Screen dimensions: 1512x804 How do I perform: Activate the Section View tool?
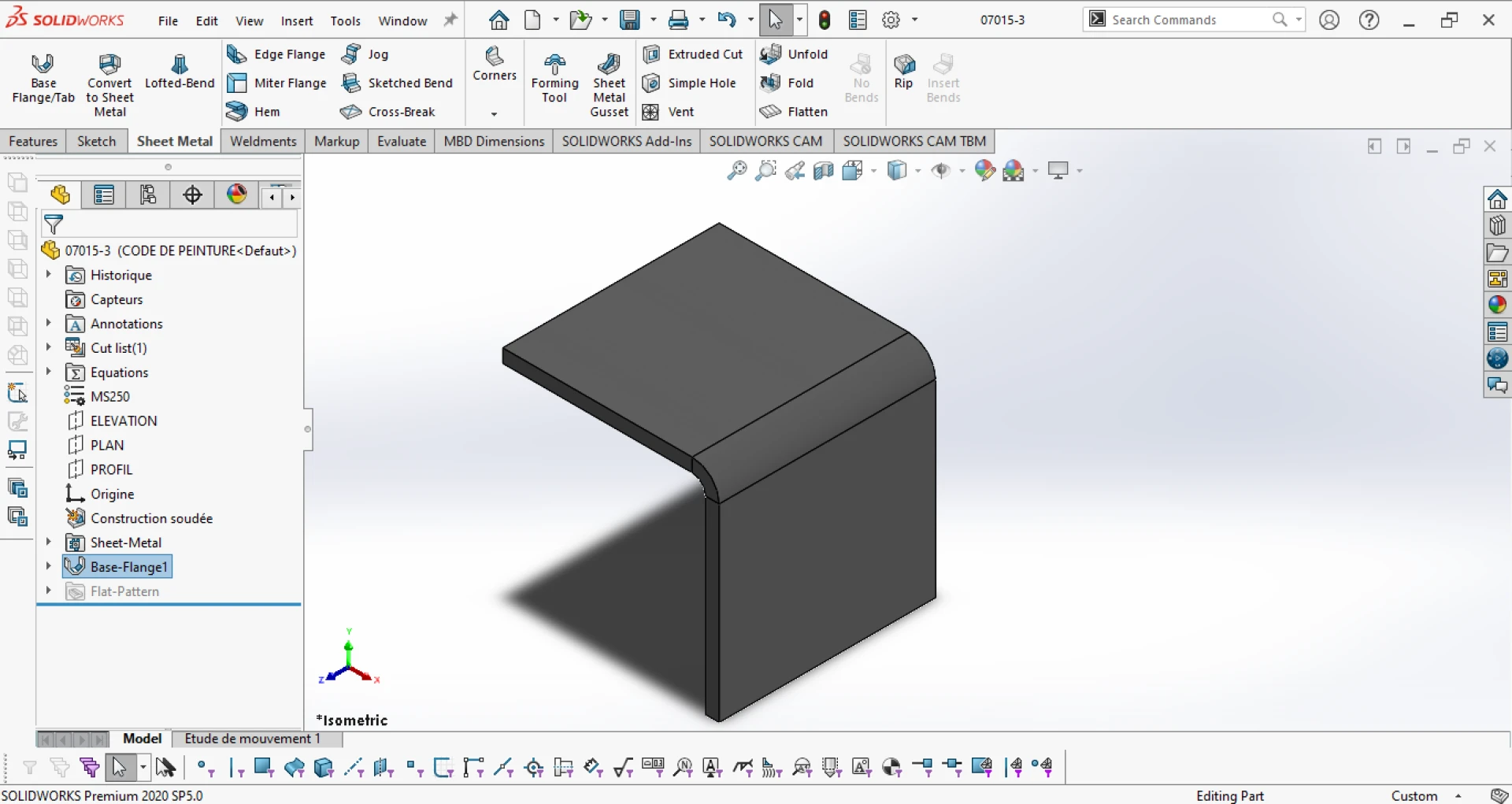point(823,170)
